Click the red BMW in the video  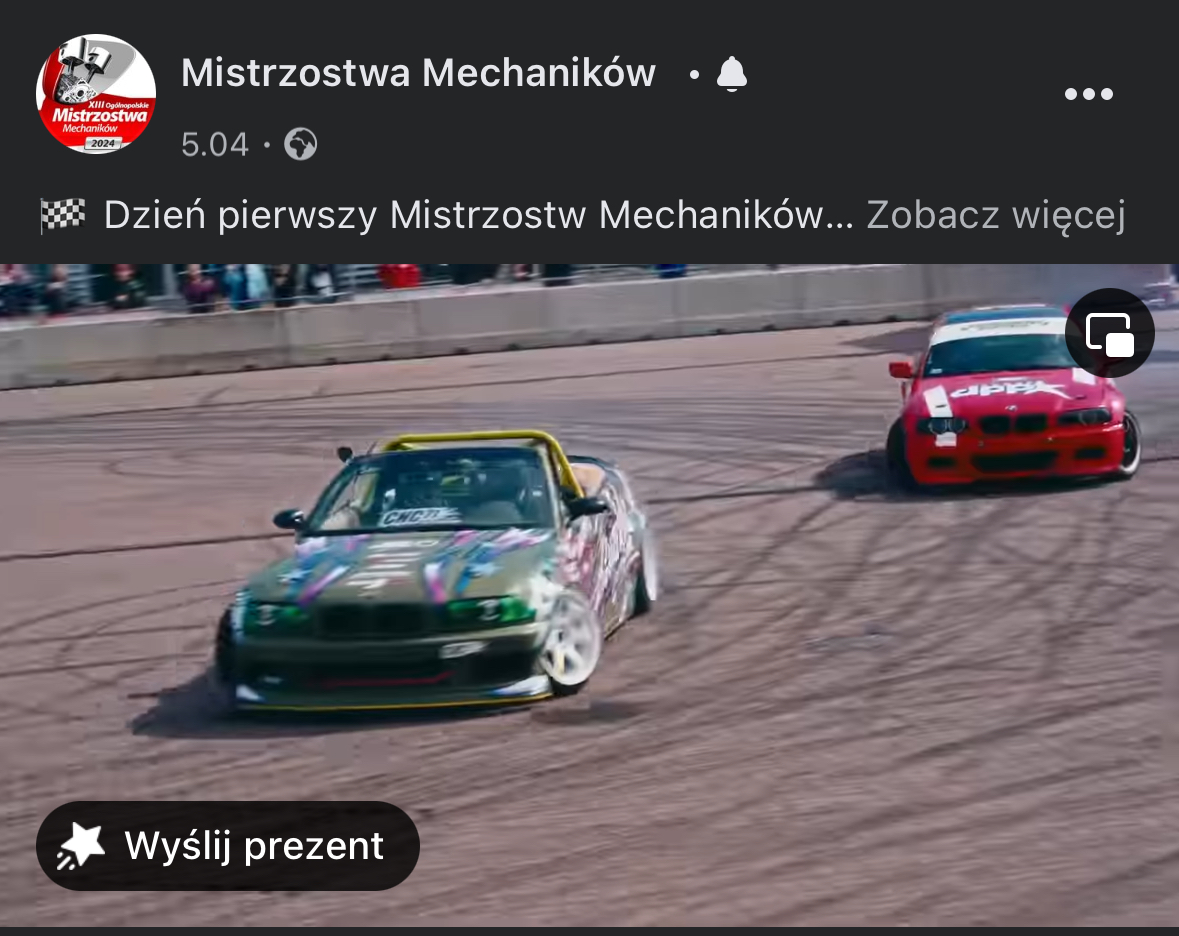click(x=1013, y=398)
